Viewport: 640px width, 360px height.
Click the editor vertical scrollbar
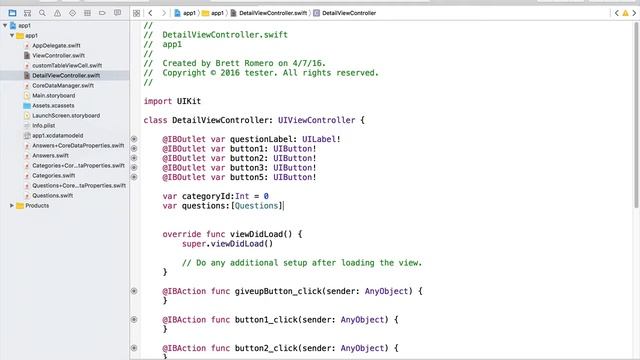click(x=636, y=116)
